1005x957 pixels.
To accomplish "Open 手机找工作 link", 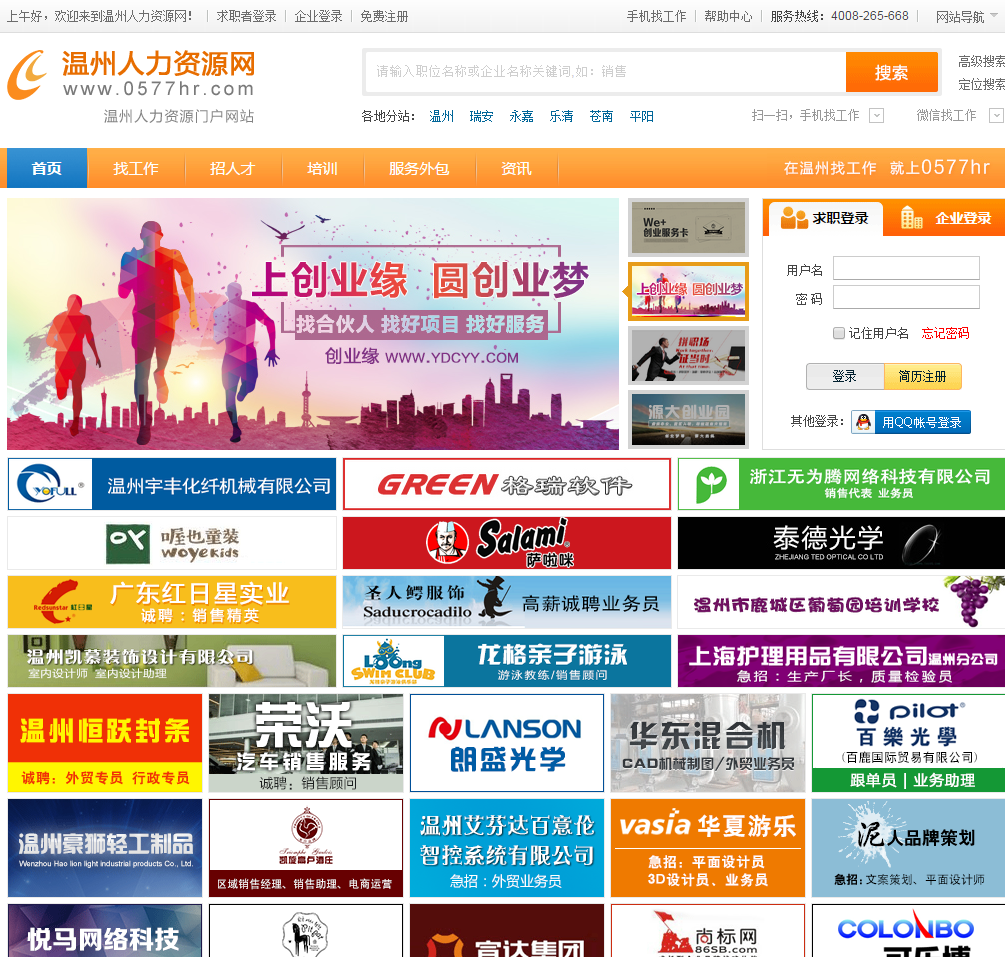I will coord(656,17).
